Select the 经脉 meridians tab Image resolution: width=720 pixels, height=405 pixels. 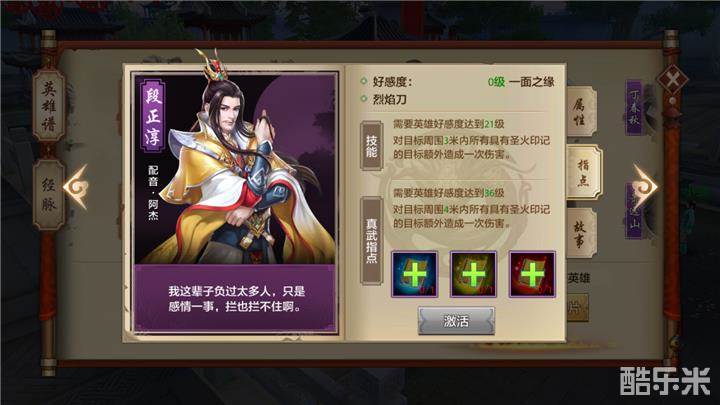tap(49, 195)
